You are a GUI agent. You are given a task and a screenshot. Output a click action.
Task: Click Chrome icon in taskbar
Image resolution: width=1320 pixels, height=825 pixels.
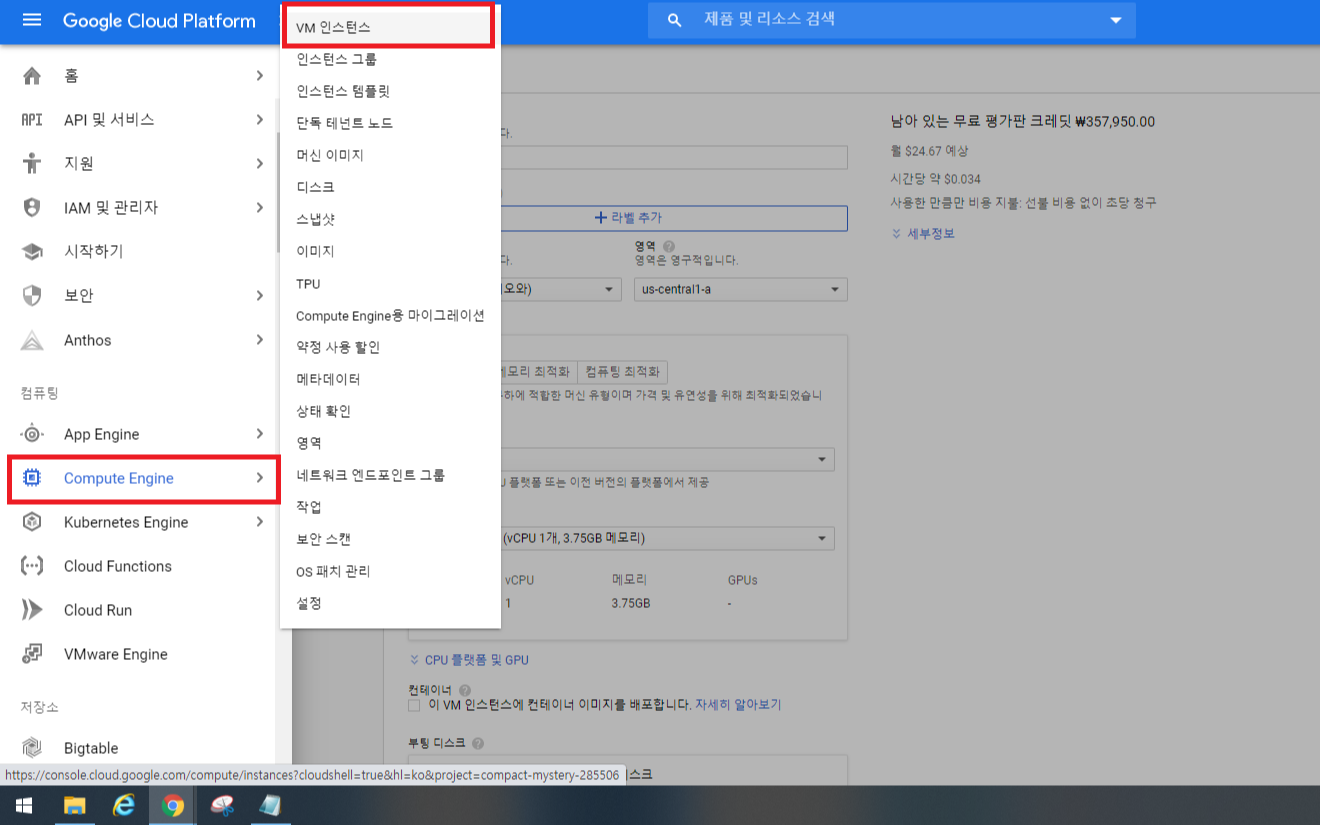pyautogui.click(x=173, y=806)
